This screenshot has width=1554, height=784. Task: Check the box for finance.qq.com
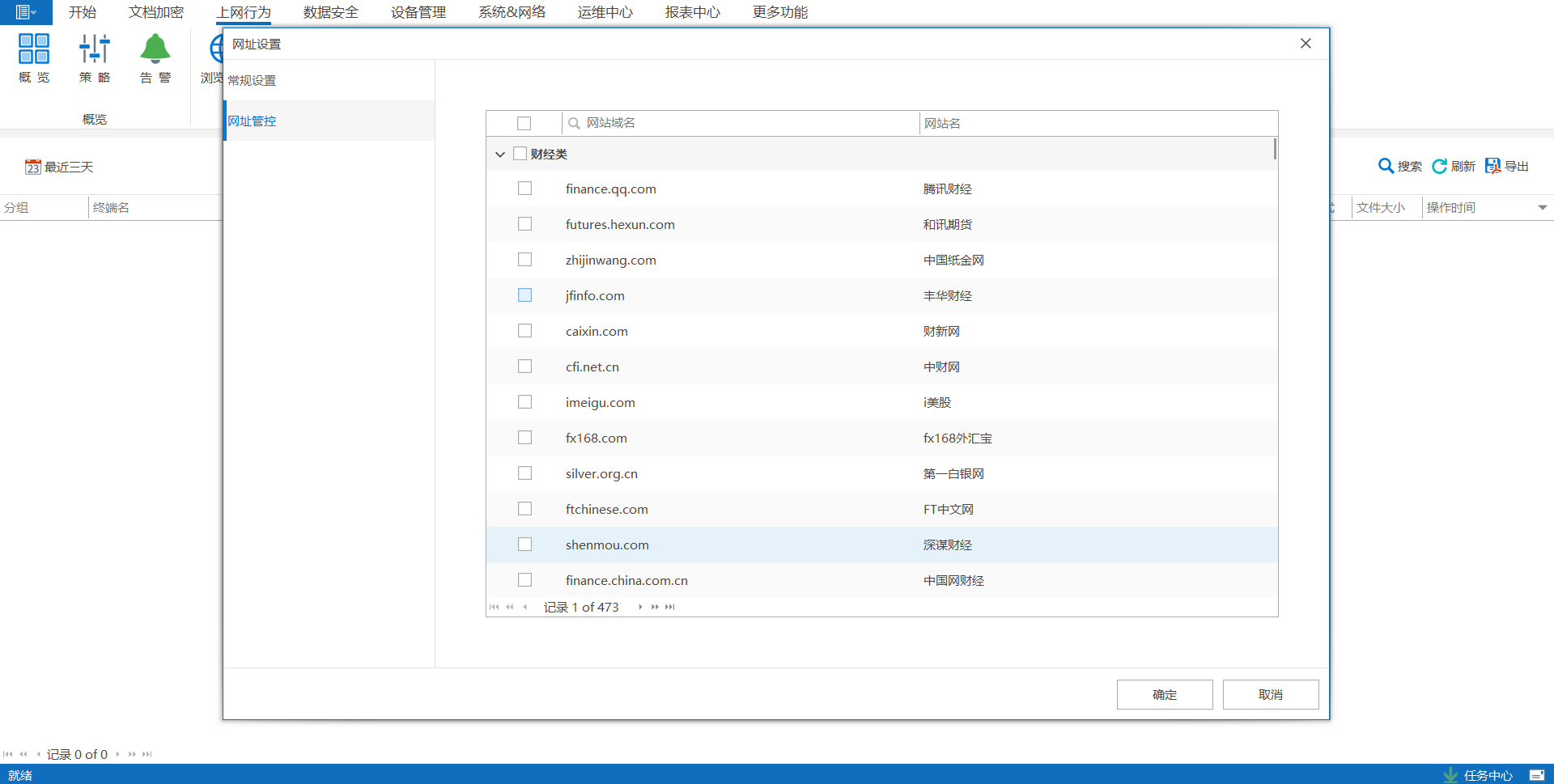[524, 189]
